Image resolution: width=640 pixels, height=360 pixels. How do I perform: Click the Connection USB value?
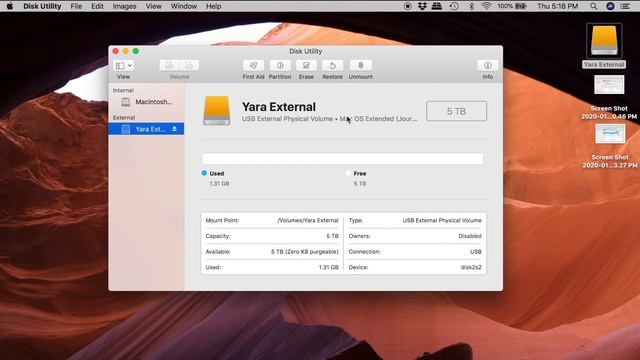point(476,252)
